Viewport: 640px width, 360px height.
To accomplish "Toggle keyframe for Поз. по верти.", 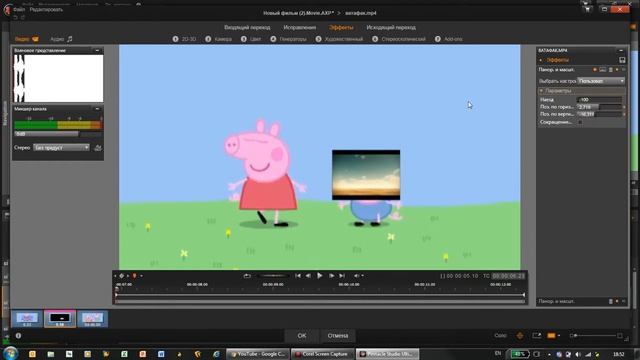I will [x=624, y=114].
